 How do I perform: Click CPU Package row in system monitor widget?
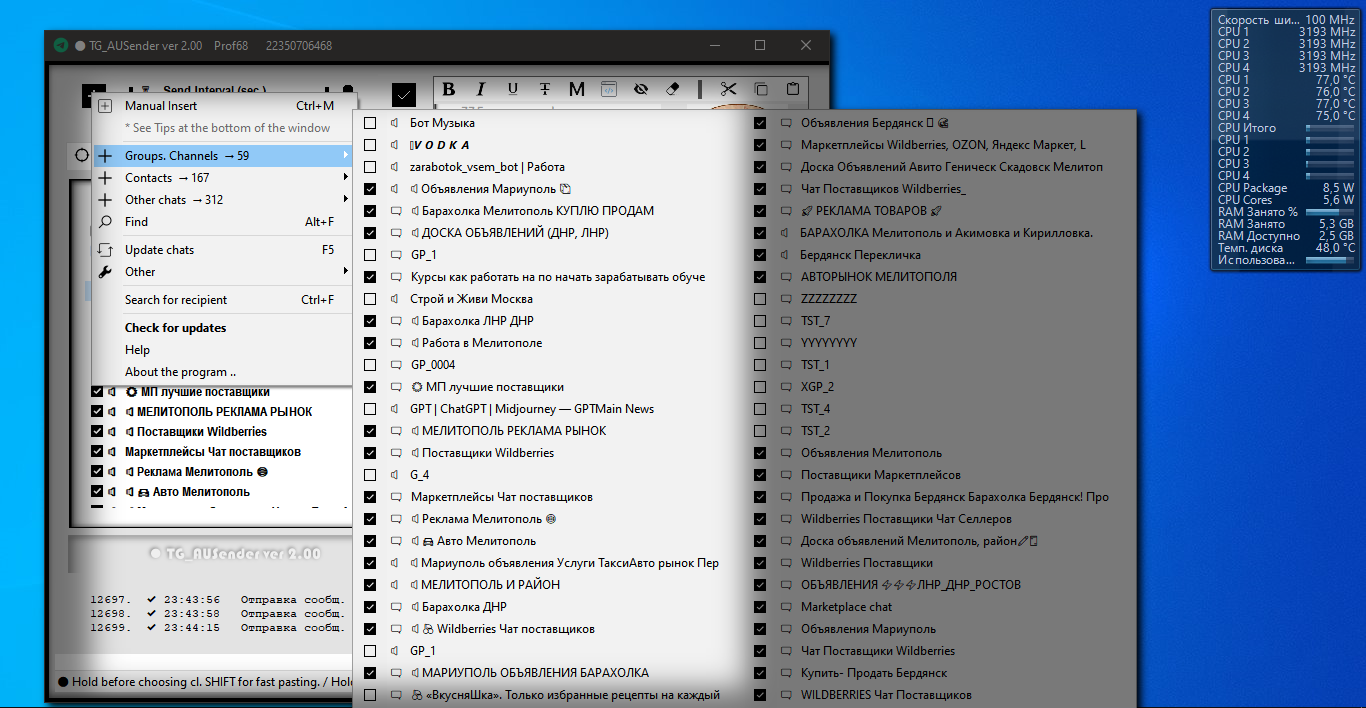(1286, 188)
